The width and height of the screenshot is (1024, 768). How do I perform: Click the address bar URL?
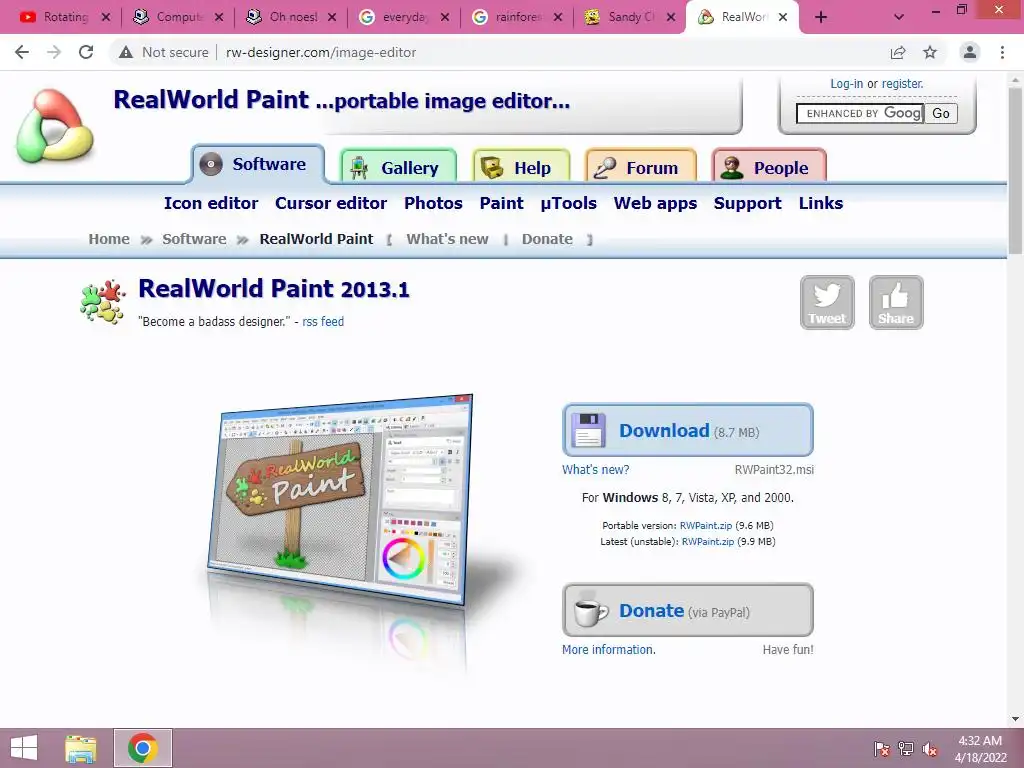pos(321,52)
